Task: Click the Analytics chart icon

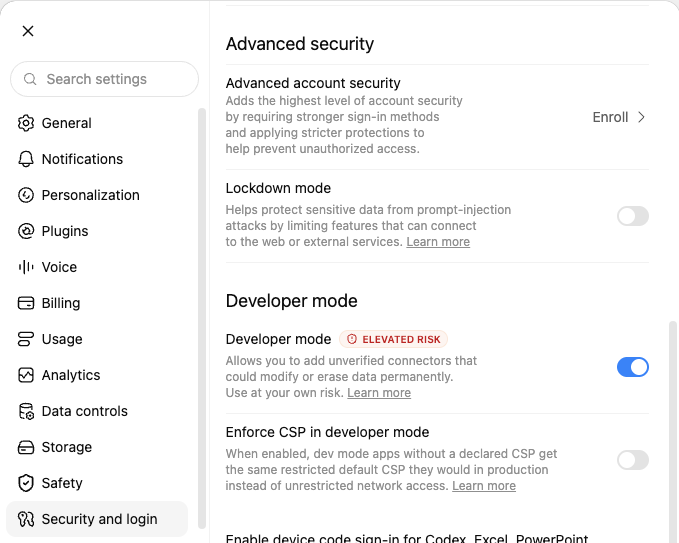Action: coord(26,375)
